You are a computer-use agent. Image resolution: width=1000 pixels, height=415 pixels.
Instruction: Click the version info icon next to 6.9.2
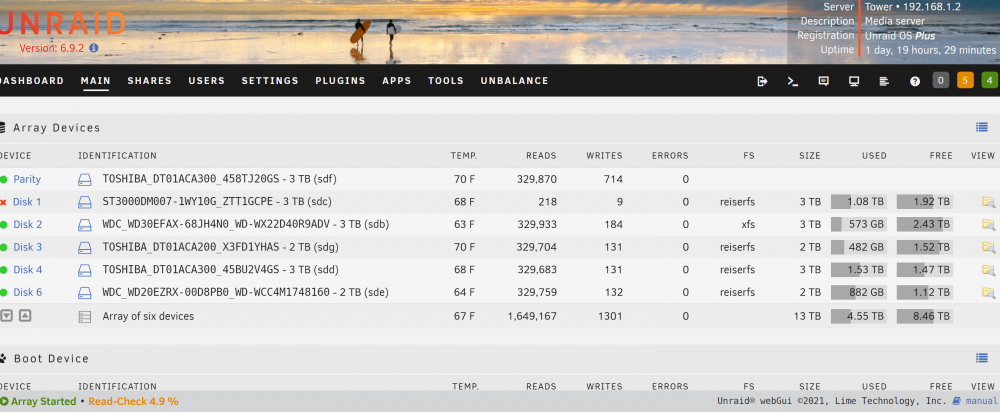[x=94, y=48]
